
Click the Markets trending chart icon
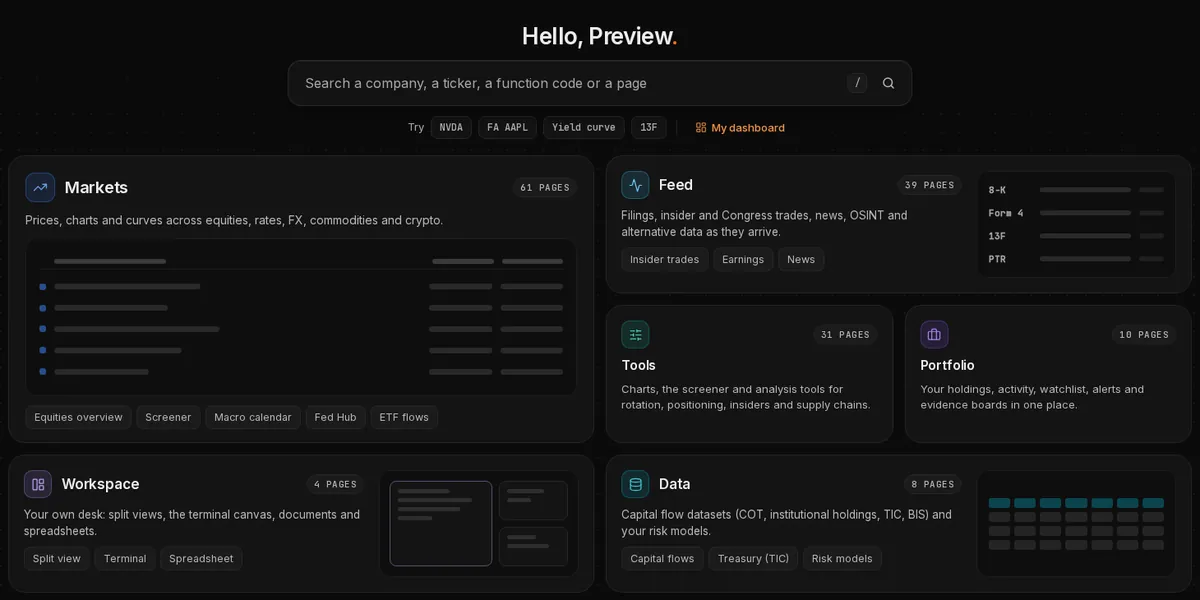[x=40, y=187]
